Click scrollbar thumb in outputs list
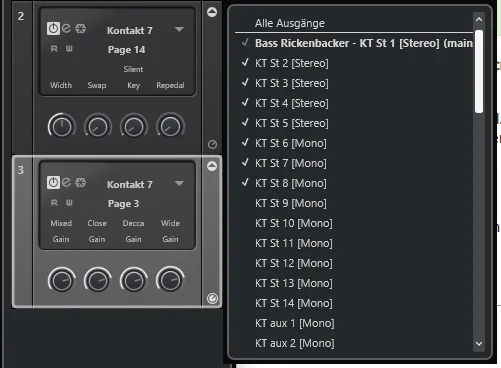The height and width of the screenshot is (368, 501). click(x=479, y=72)
